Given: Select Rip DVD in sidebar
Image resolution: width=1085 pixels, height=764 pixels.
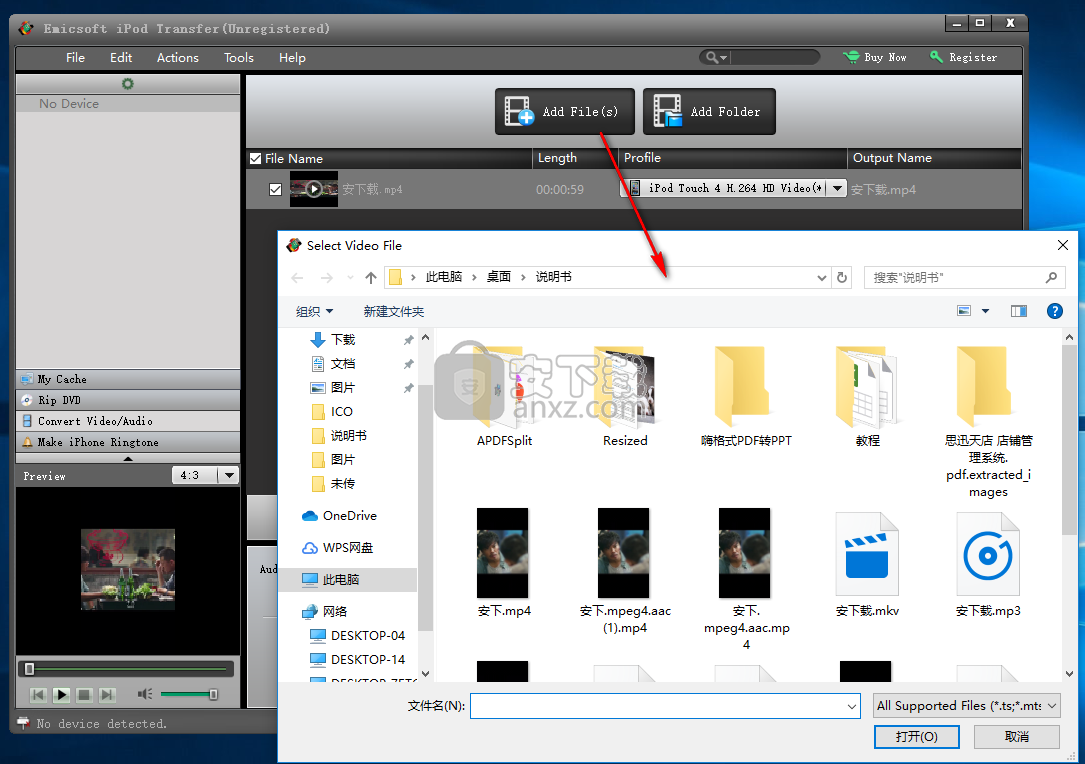Looking at the screenshot, I should [128, 400].
